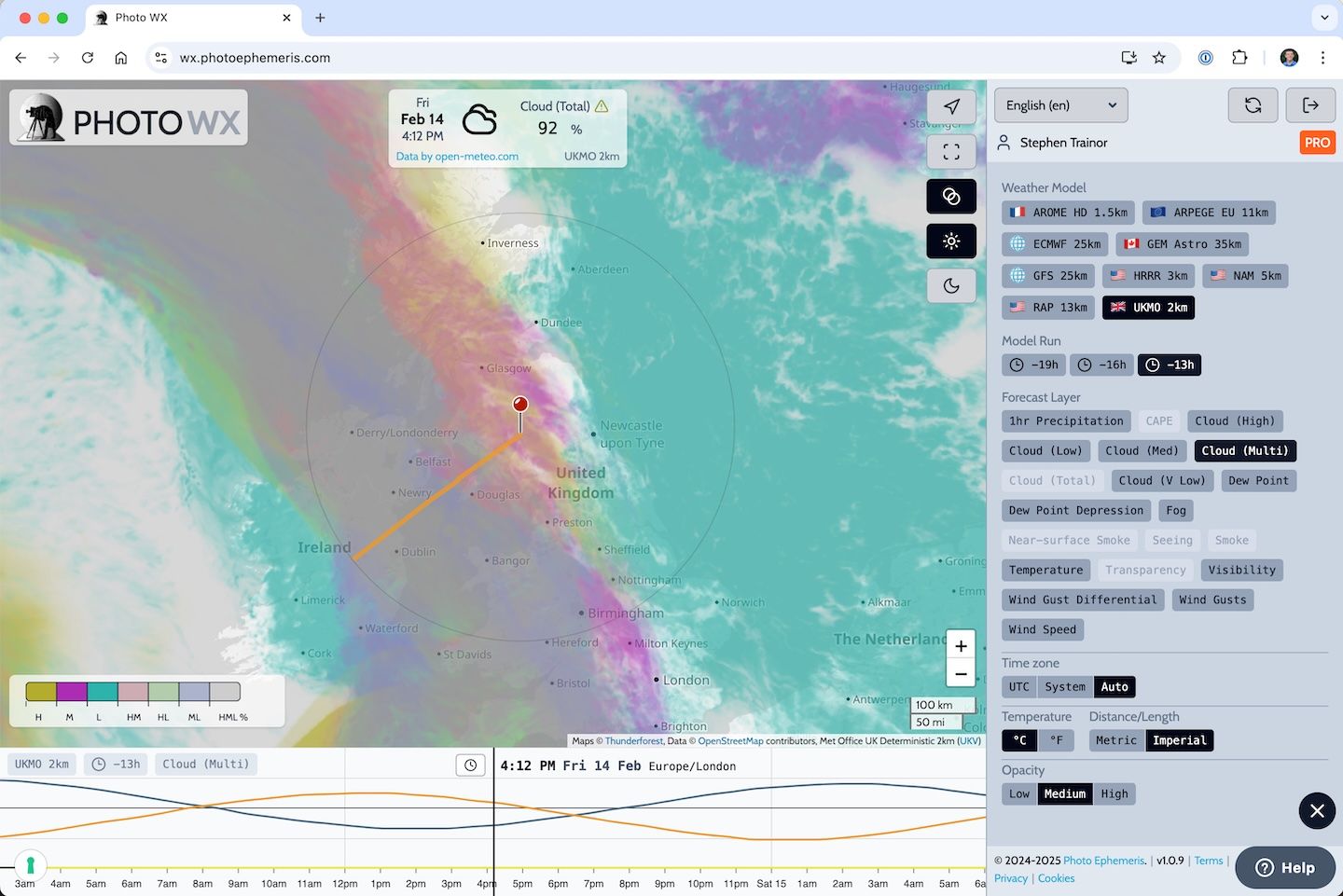Click the refresh/sync icon near the top right
This screenshot has height=896, width=1343.
coord(1253,104)
